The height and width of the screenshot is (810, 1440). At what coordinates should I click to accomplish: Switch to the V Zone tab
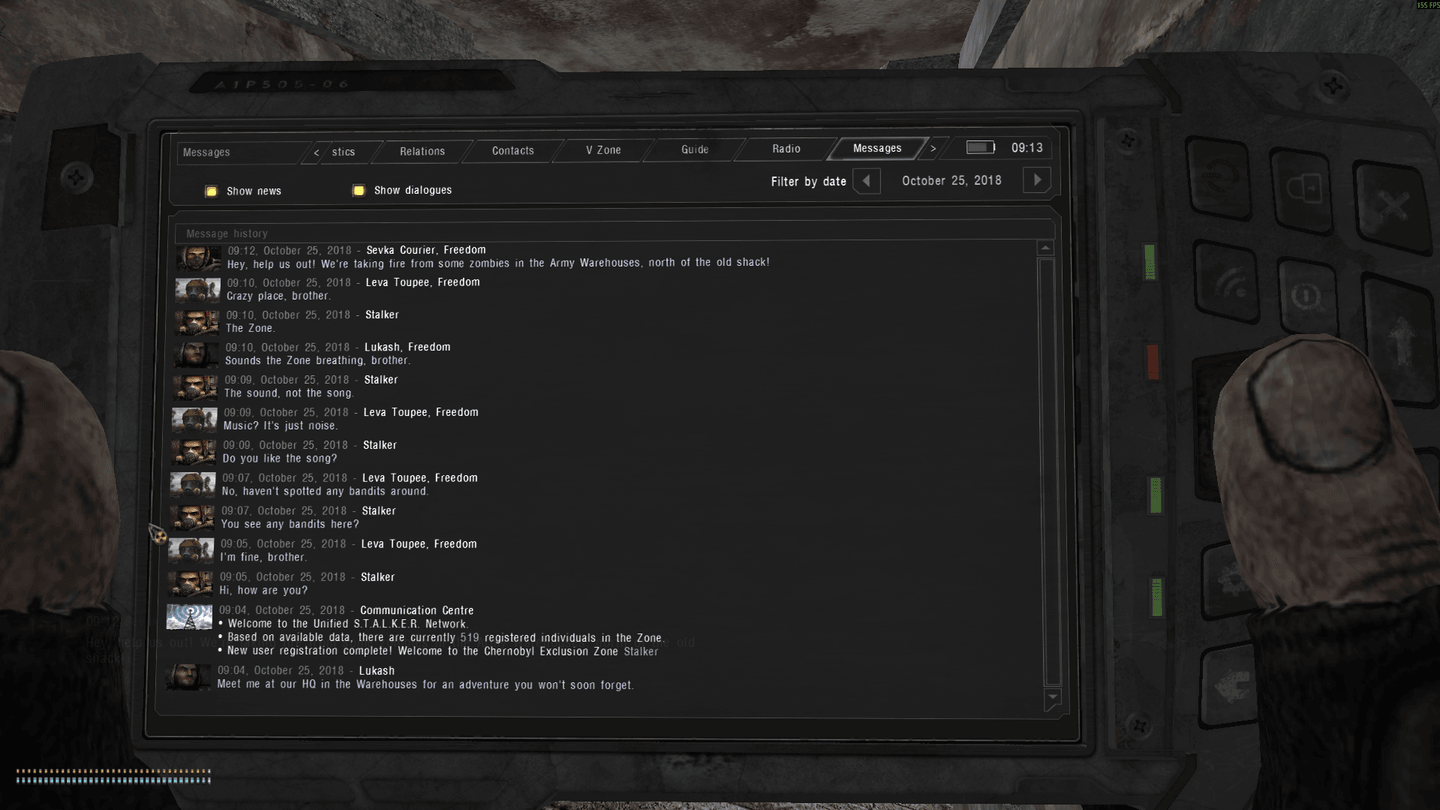603,150
